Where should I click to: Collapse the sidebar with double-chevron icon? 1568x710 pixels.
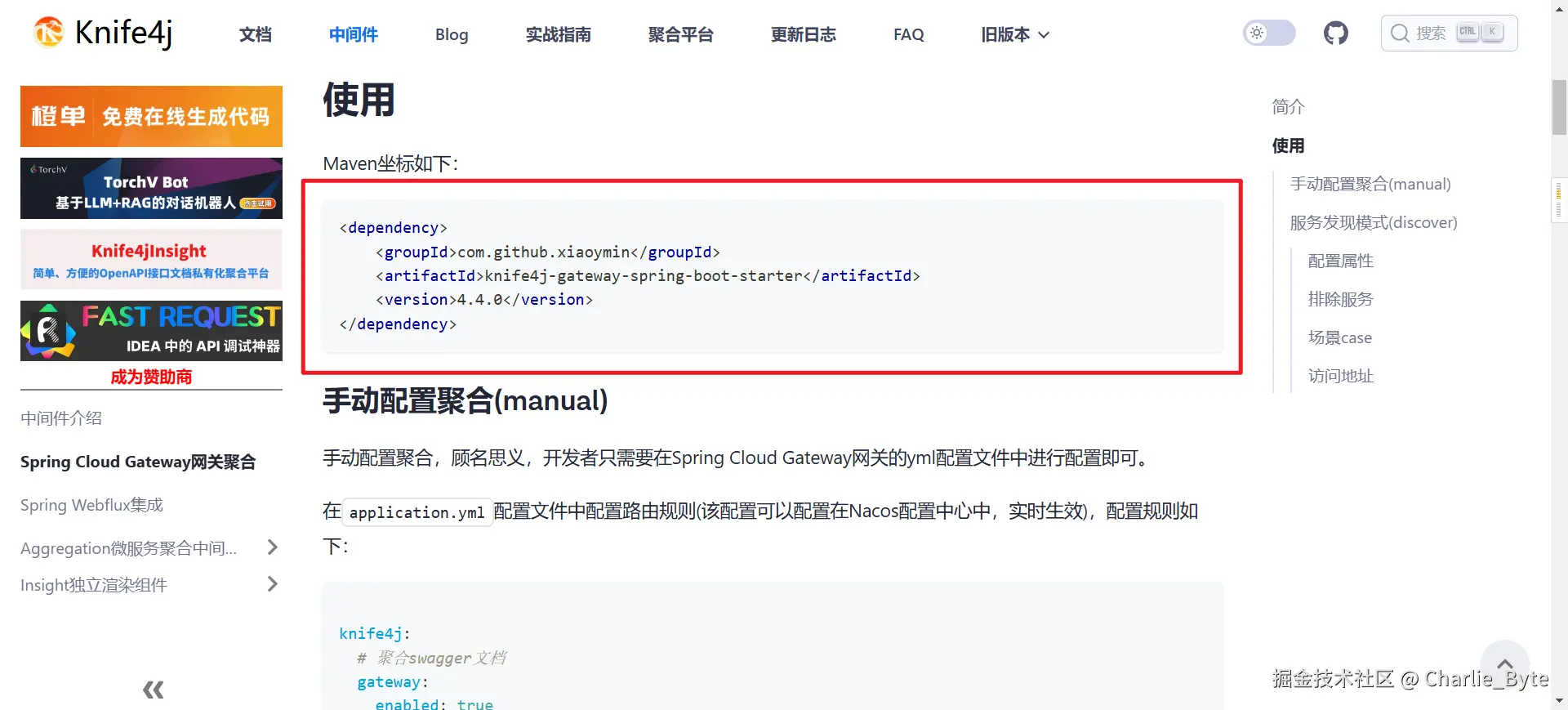[x=153, y=690]
